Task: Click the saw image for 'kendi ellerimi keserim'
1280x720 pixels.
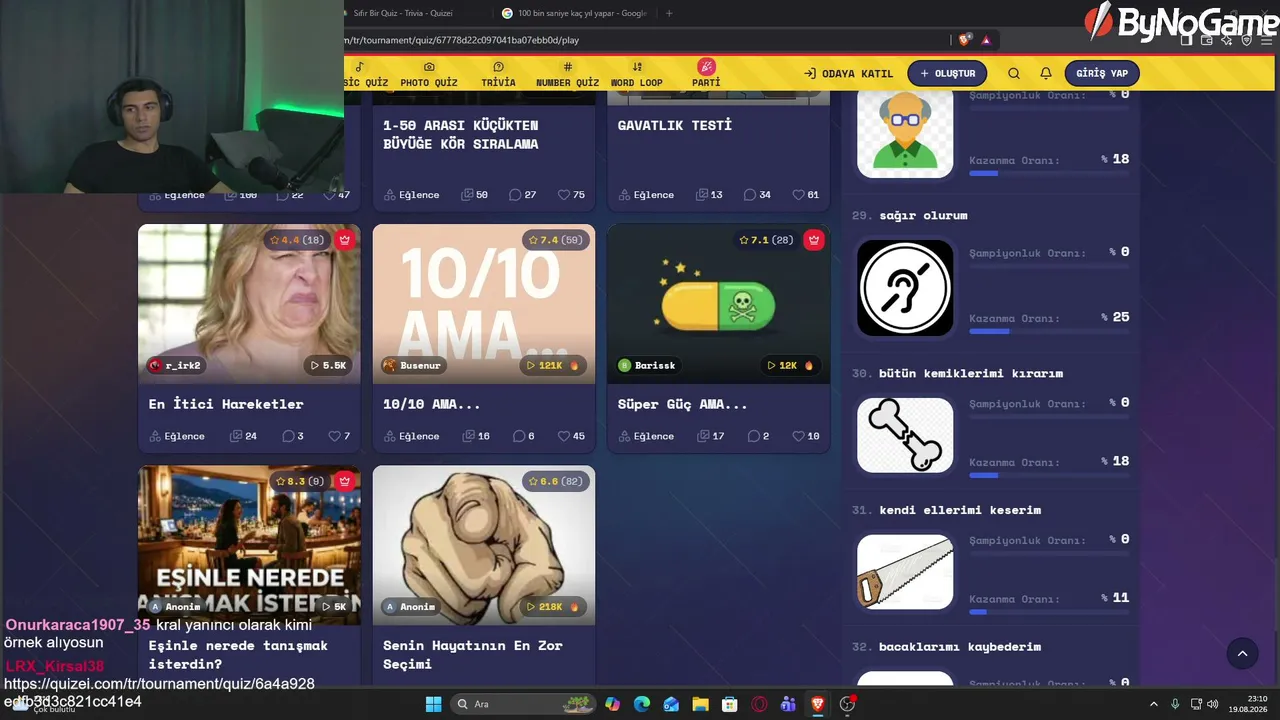Action: tap(905, 572)
